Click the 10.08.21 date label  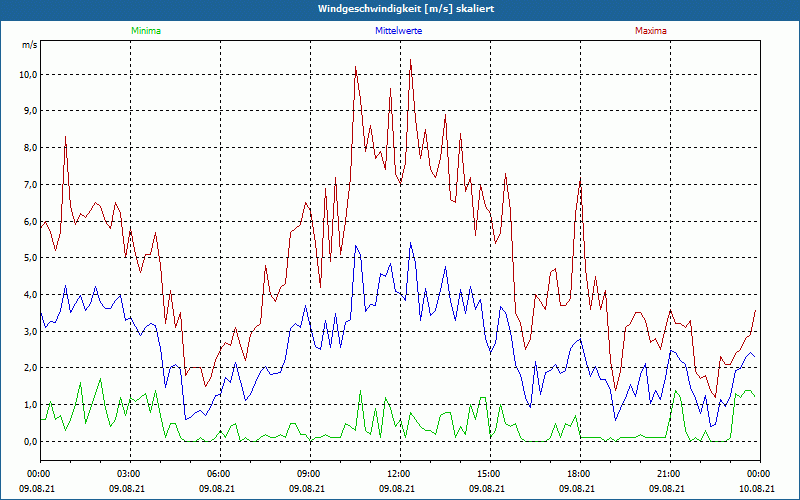tap(757, 488)
